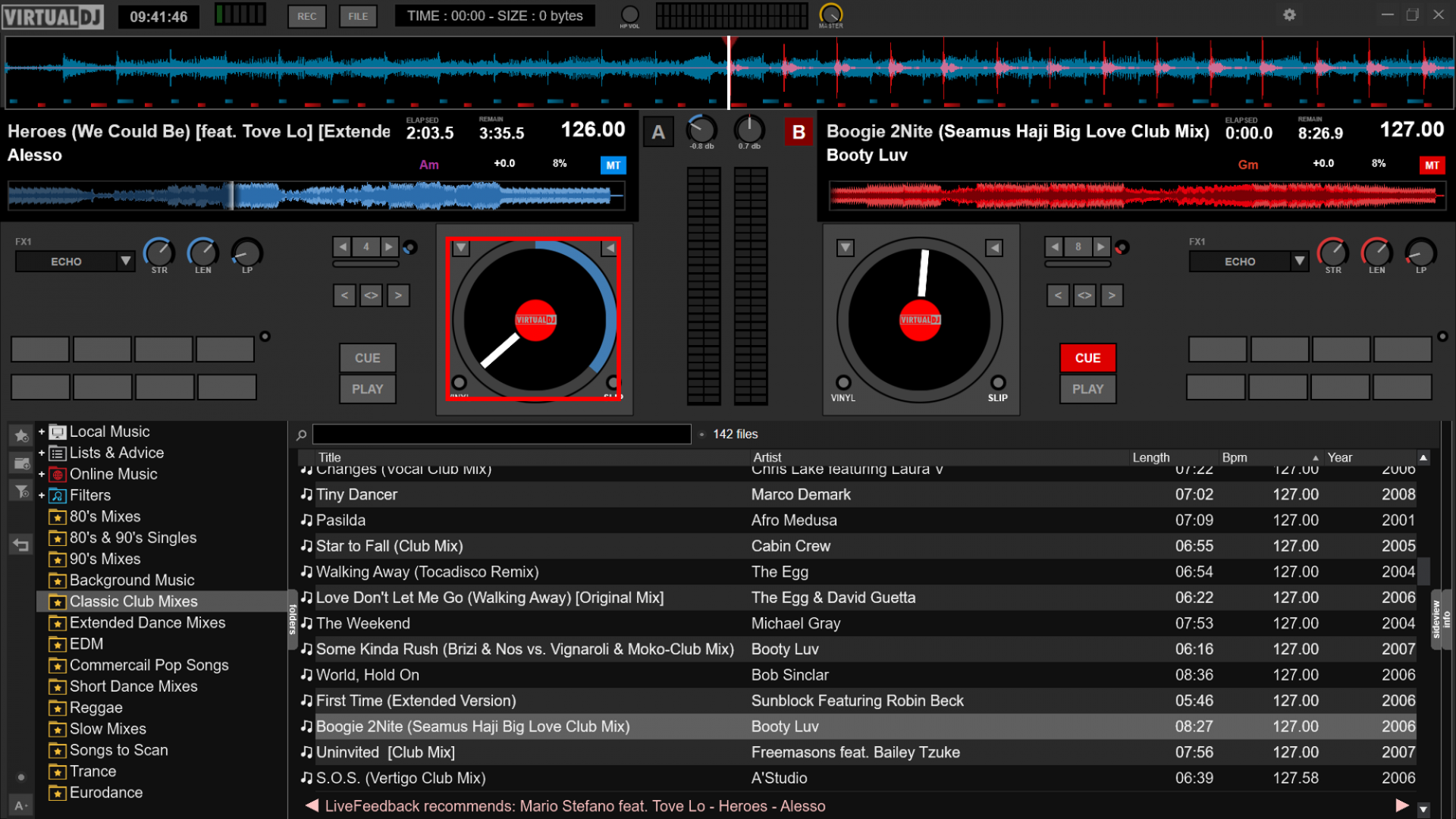
Task: Click deck A FX STR knob
Action: (x=159, y=253)
